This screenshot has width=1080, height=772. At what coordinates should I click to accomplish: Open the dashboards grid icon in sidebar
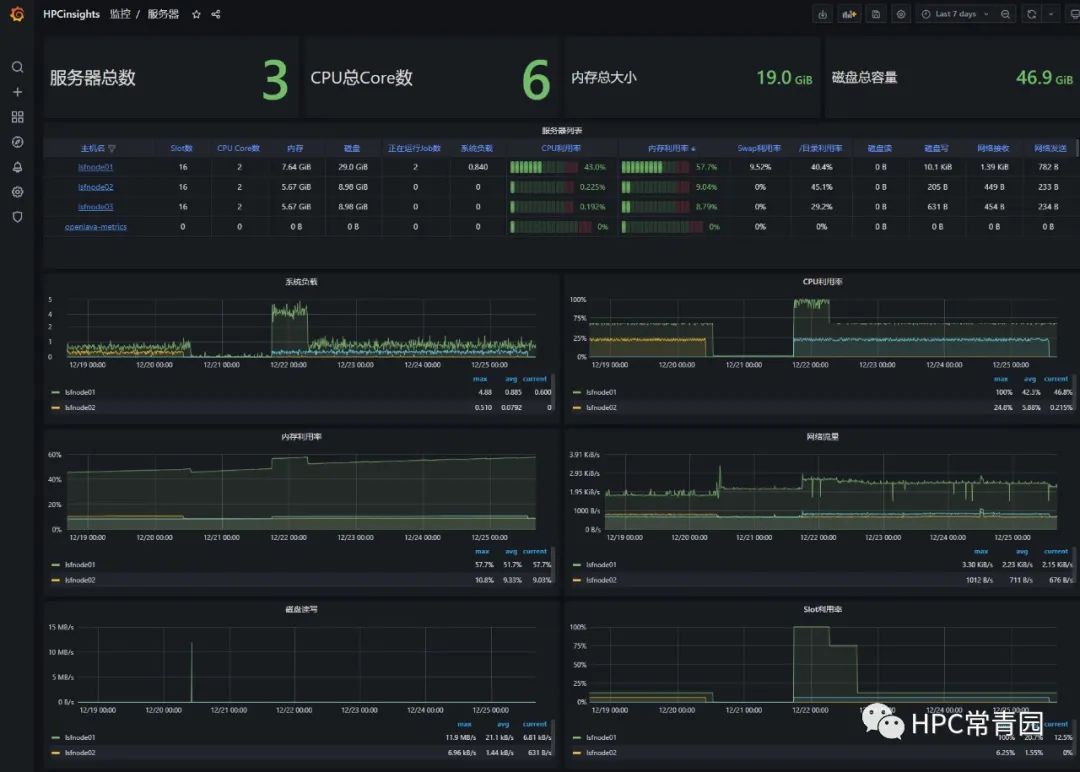pos(18,117)
